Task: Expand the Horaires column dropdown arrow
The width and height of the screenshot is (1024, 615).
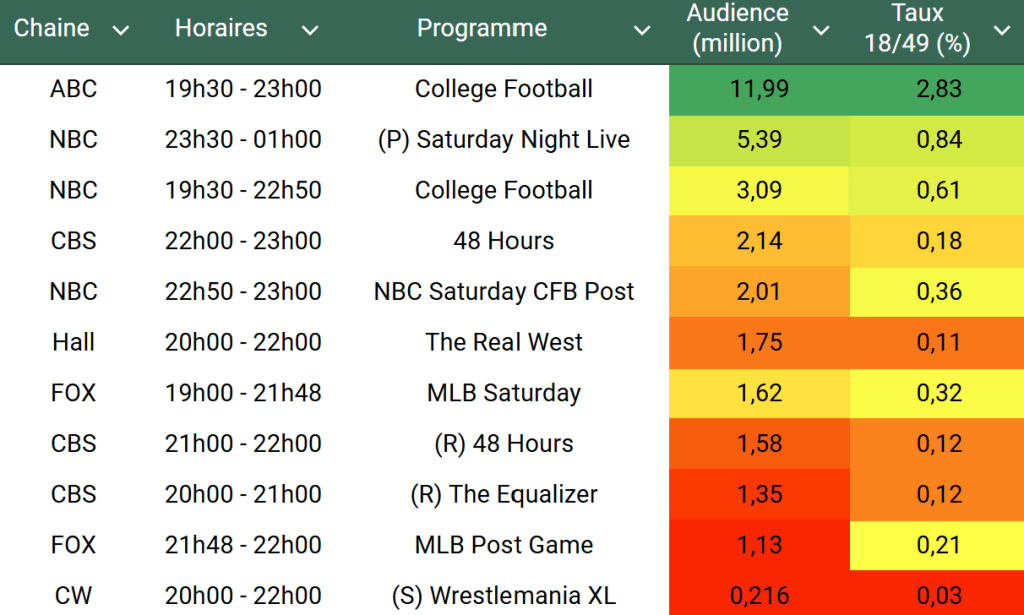Action: [310, 30]
